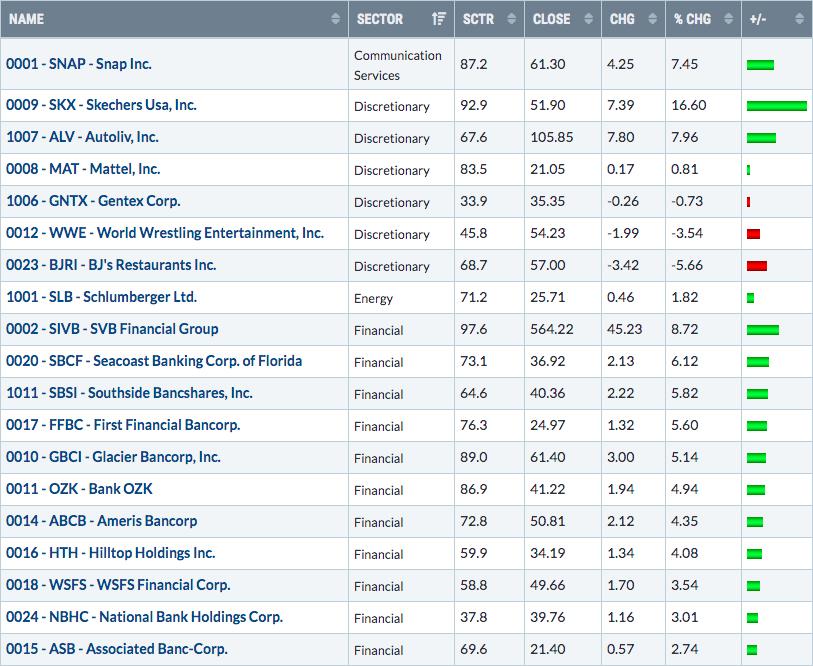Click the SVB Financial green change bar
The width and height of the screenshot is (813, 666).
pos(762,330)
